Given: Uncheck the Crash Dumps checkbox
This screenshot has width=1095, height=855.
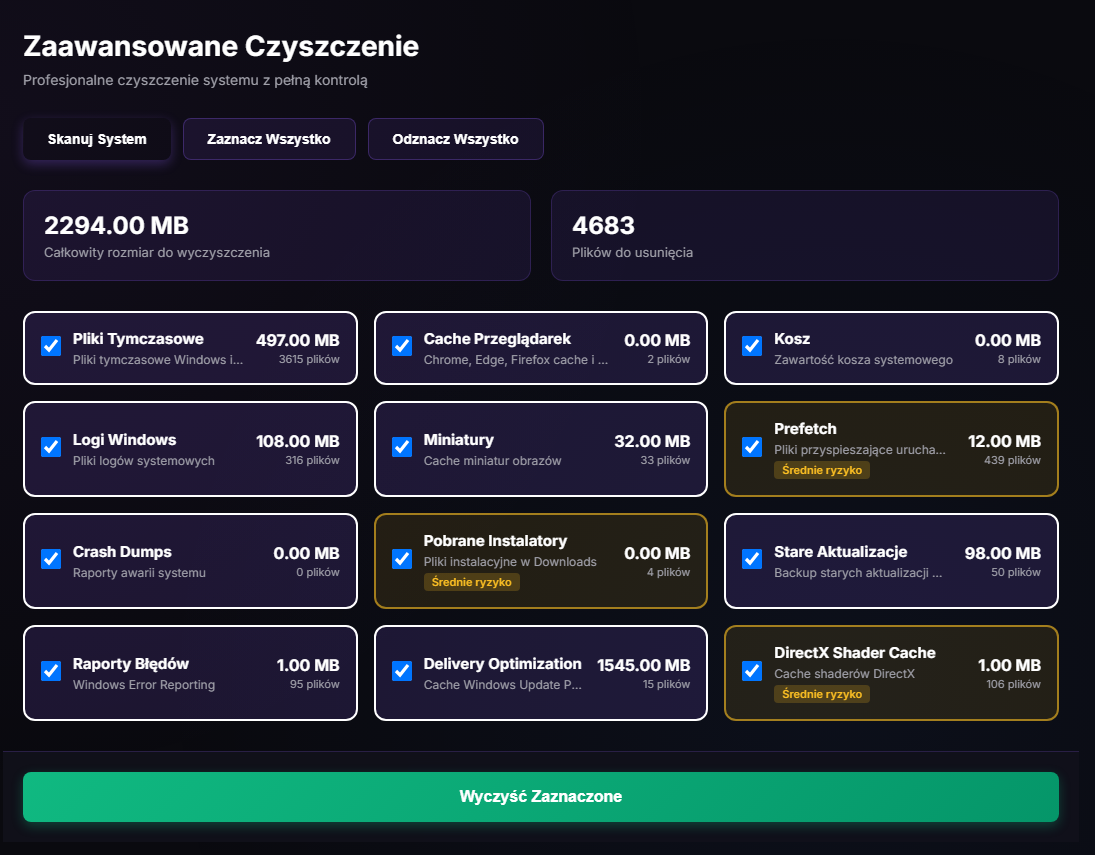Looking at the screenshot, I should point(51,559).
